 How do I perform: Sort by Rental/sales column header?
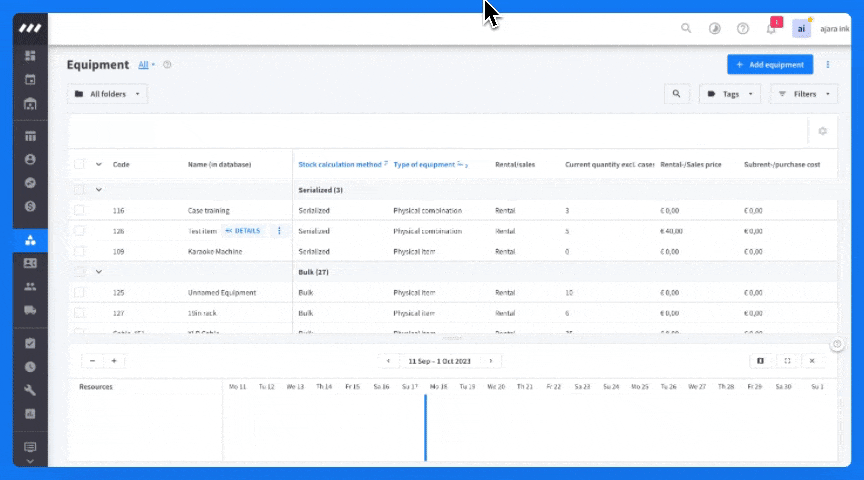515,164
